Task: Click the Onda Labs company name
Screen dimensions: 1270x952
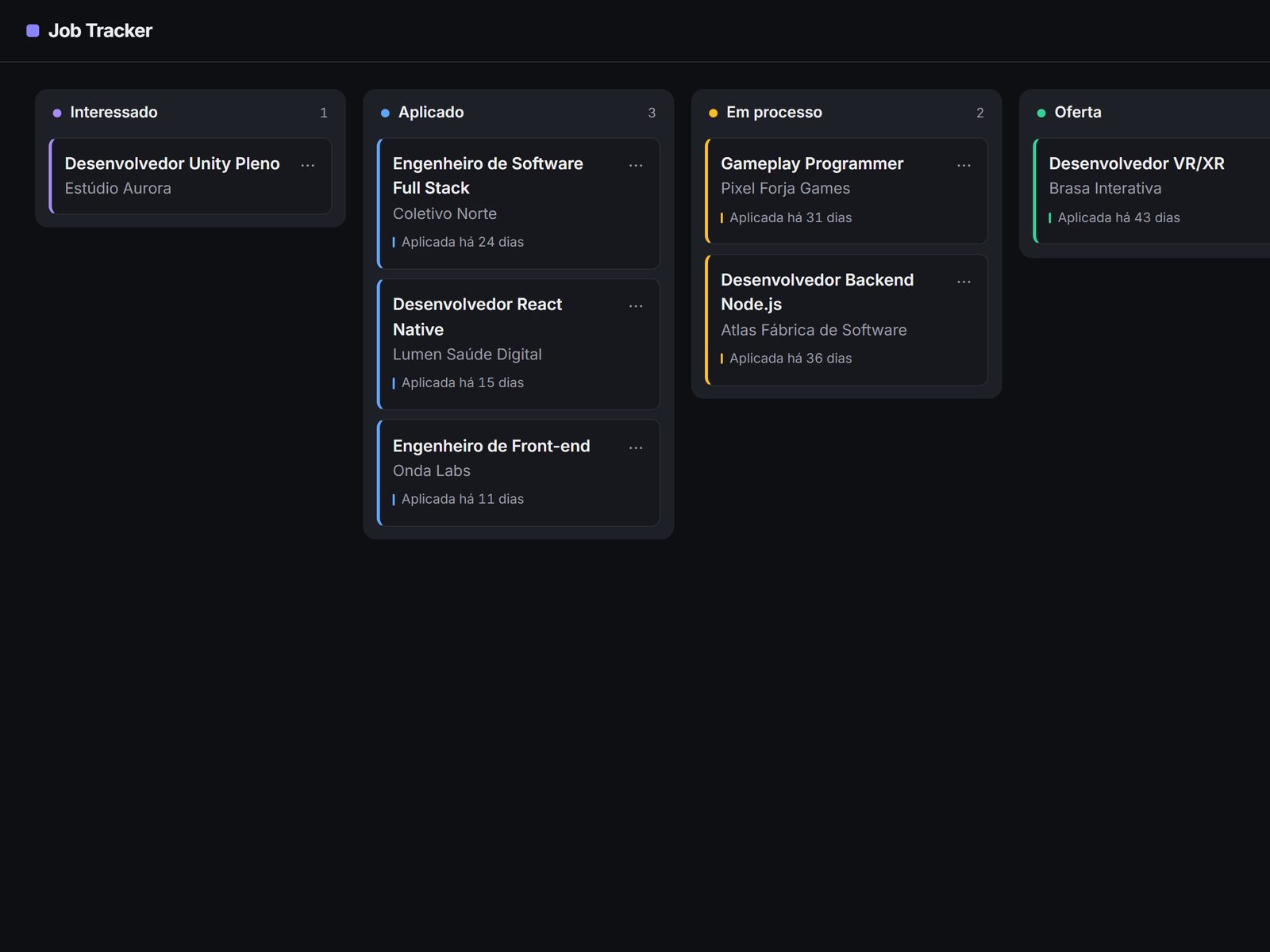Action: [431, 471]
